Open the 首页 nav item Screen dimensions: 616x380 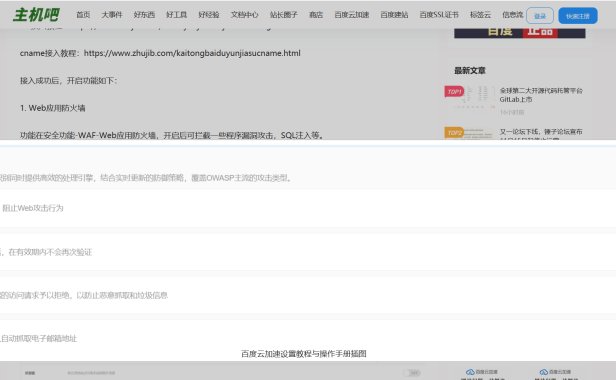[83, 15]
